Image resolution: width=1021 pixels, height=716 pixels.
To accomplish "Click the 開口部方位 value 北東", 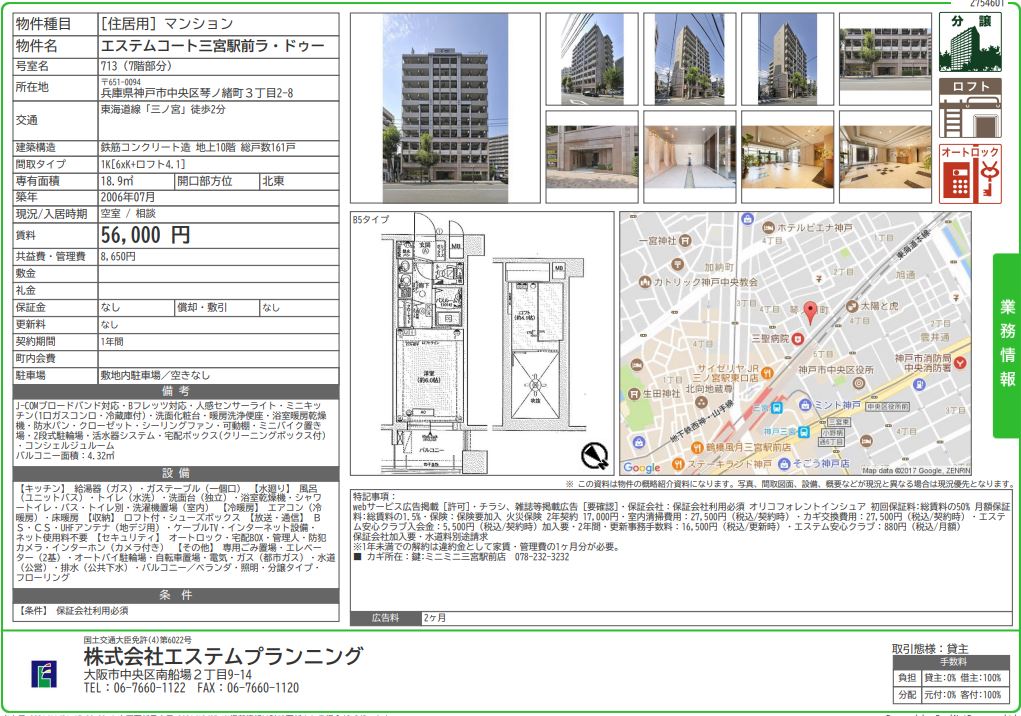I will [x=273, y=181].
